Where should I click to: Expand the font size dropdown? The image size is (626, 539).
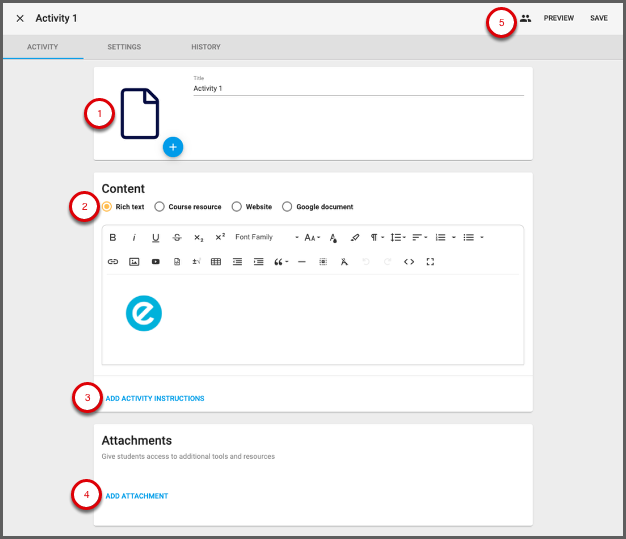coord(312,237)
